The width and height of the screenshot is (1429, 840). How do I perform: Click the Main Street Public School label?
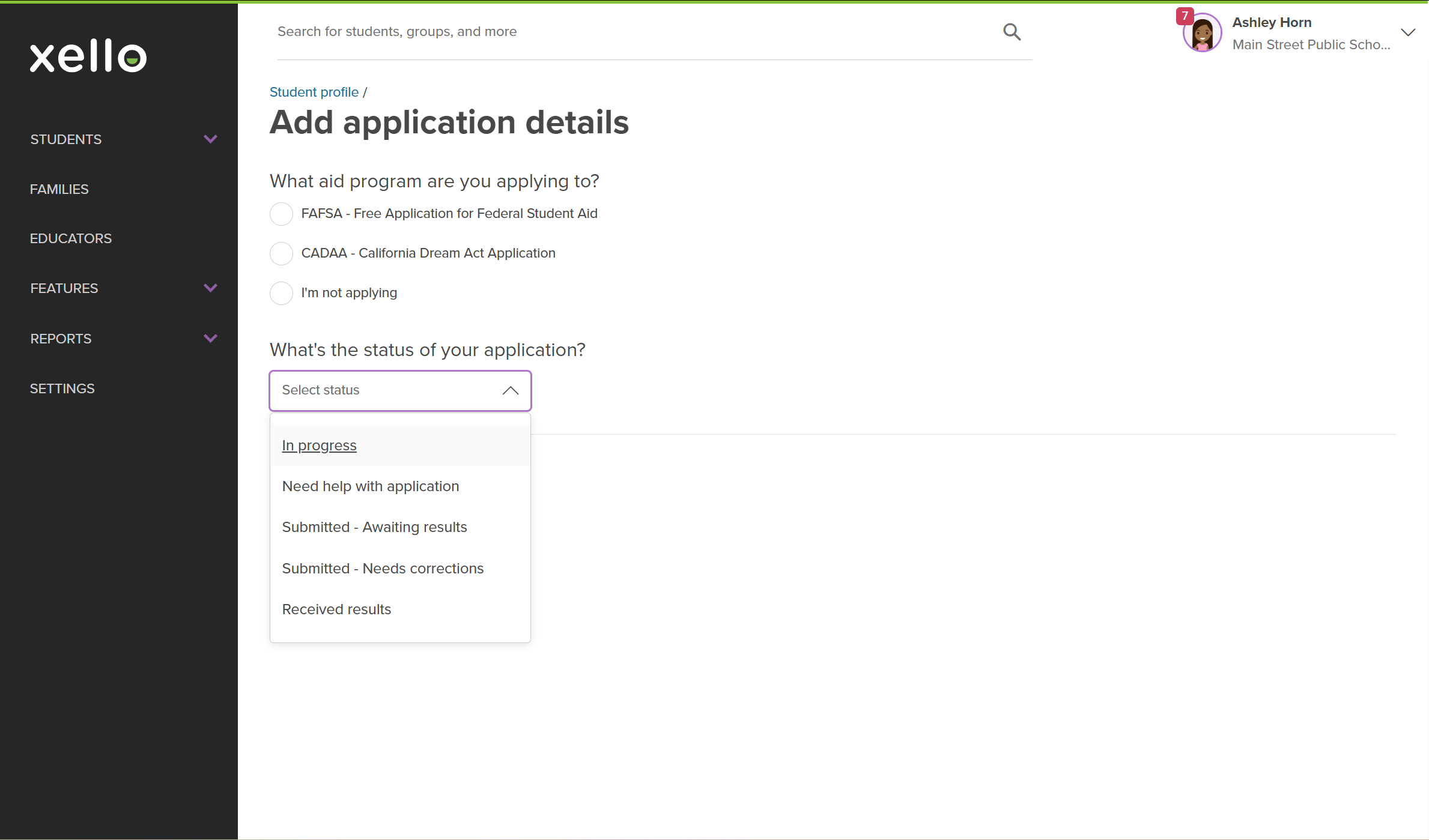tap(1311, 44)
